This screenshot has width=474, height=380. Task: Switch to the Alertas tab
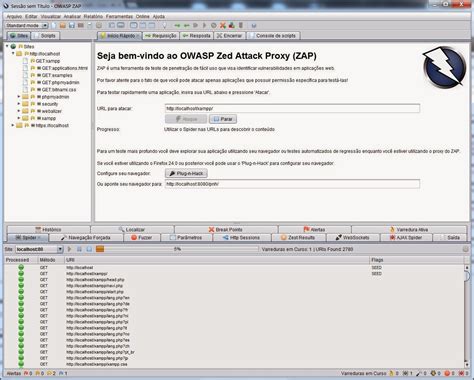click(314, 229)
